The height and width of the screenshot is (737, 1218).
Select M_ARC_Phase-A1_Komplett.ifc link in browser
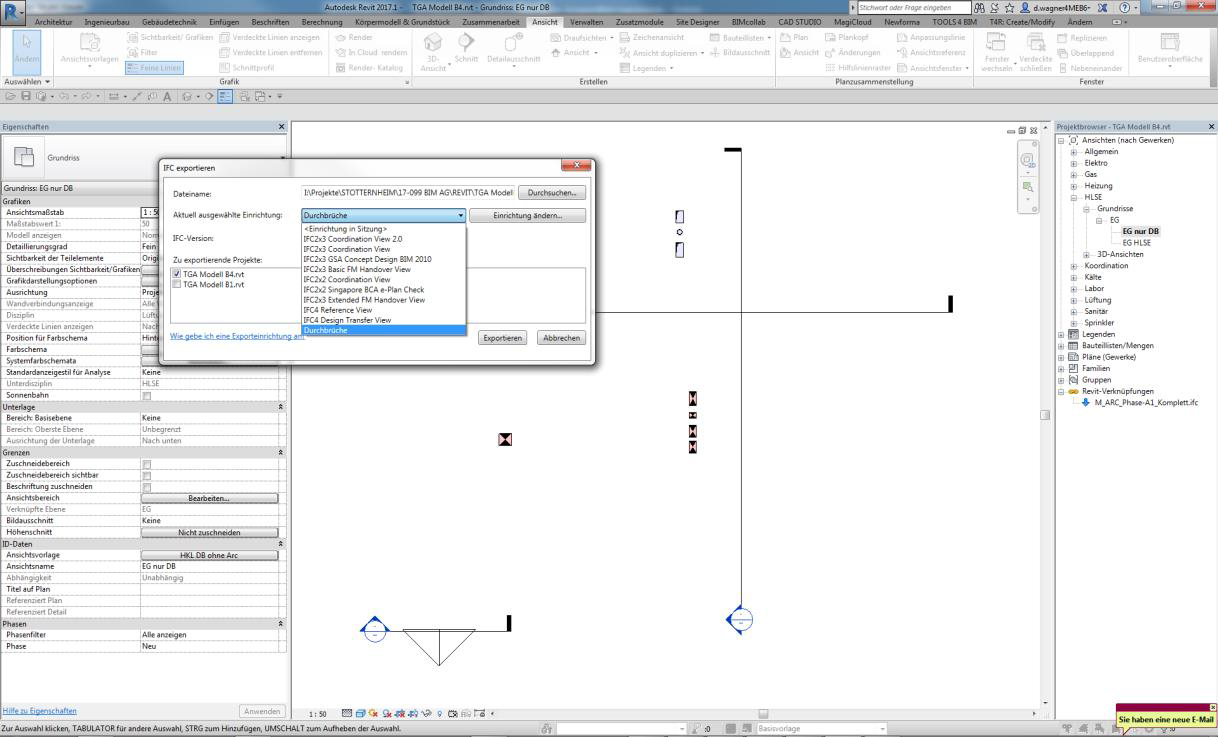(1145, 403)
